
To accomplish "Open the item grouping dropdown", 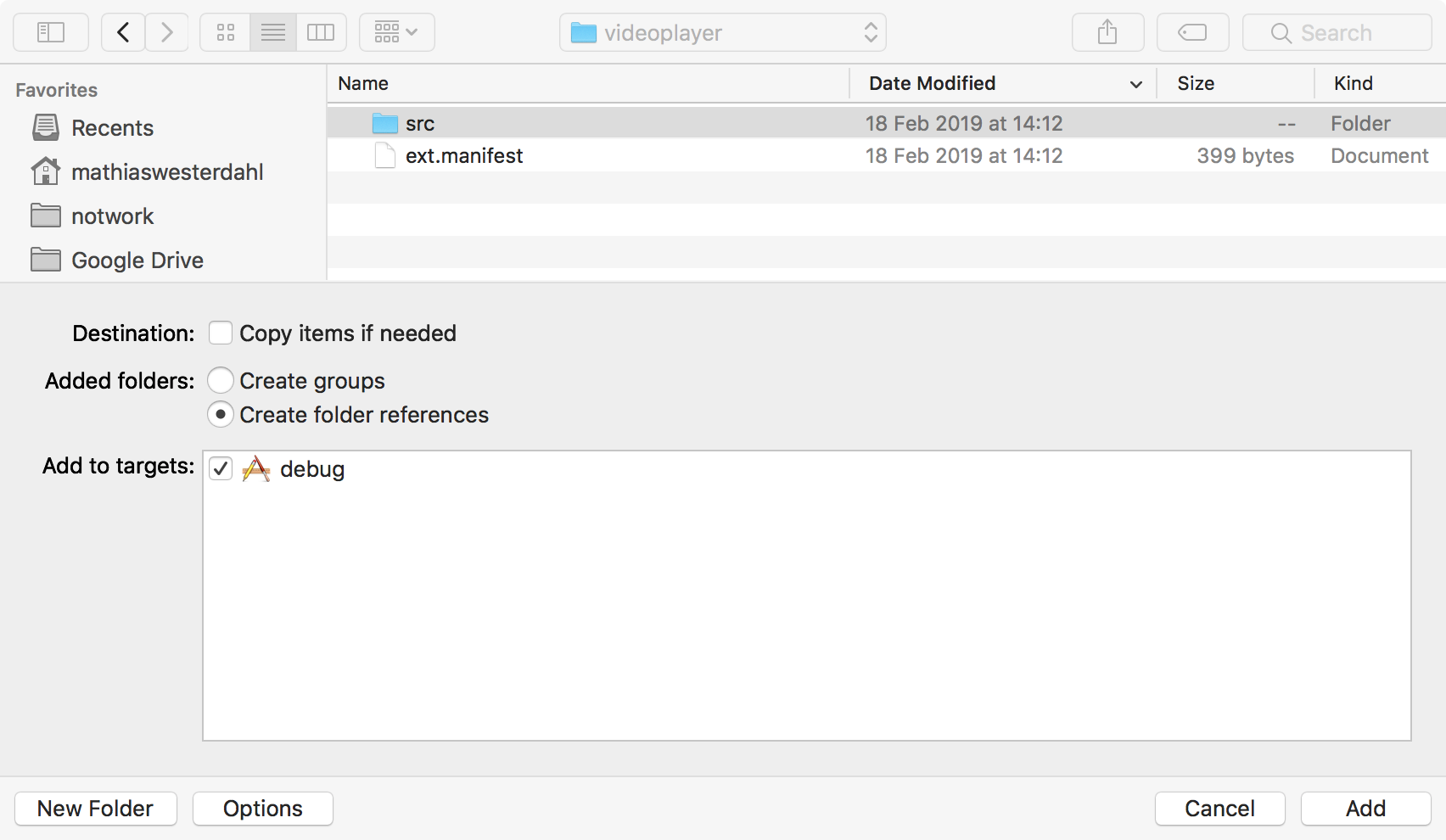I will coord(396,33).
